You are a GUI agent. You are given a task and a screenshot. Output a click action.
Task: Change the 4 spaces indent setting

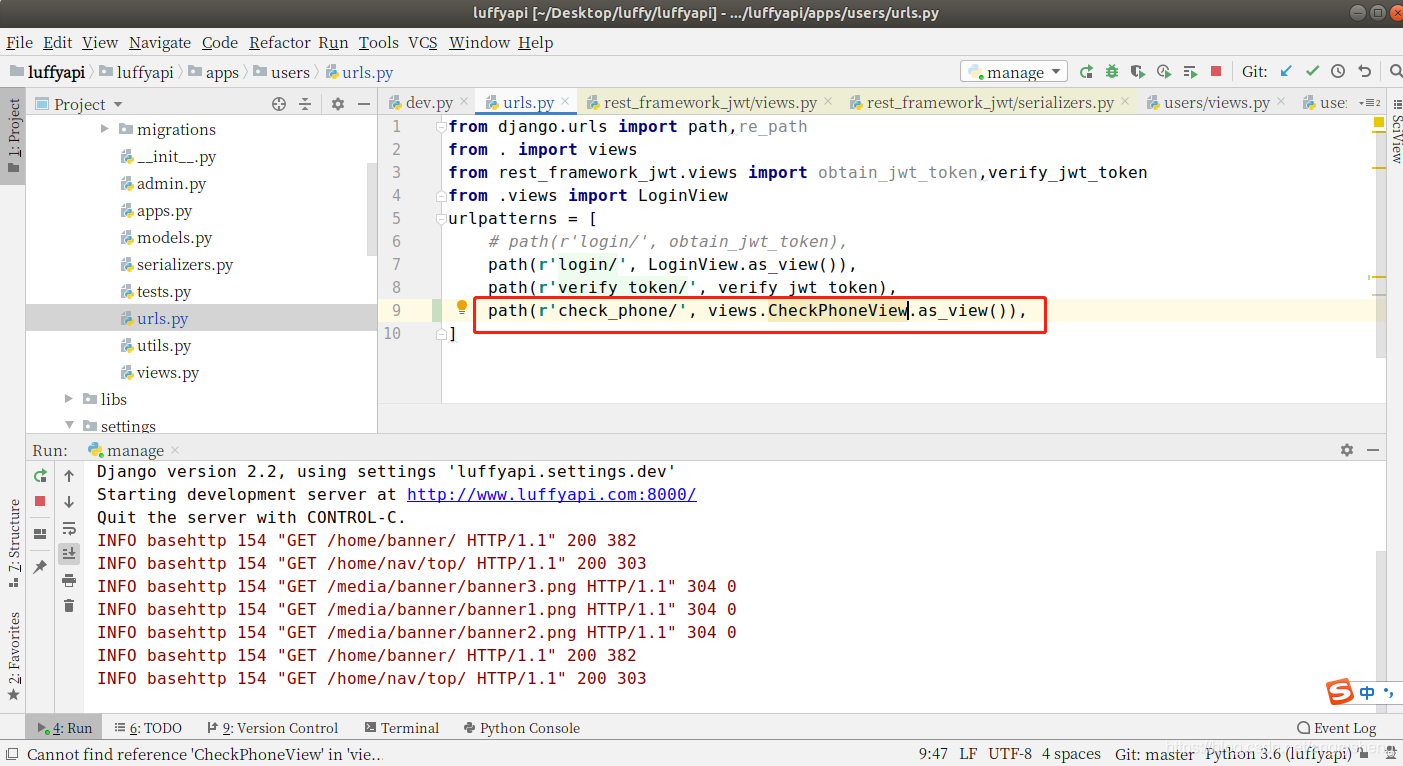(1071, 754)
